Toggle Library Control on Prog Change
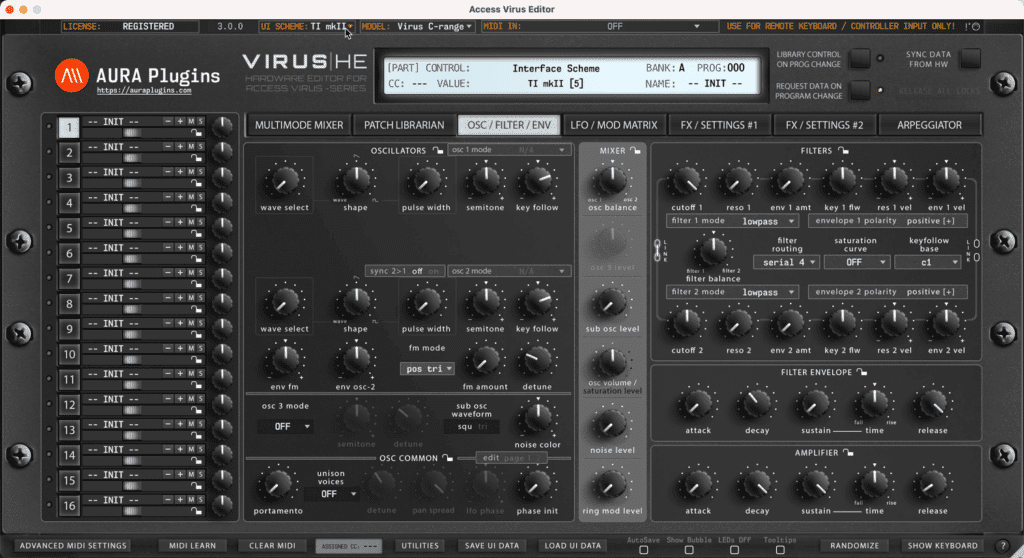 [x=859, y=59]
